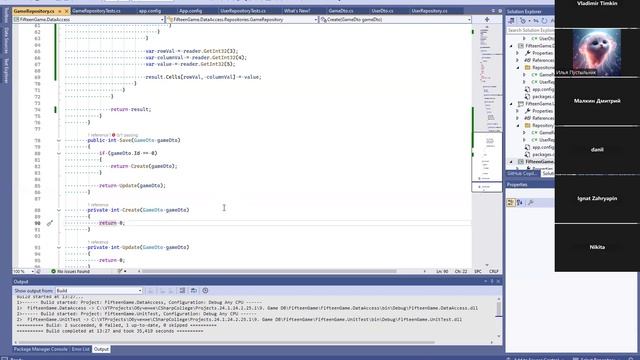The height and width of the screenshot is (360, 640).
Task: Select the Alphabetical sort icon in Properties
Action: click(520, 202)
